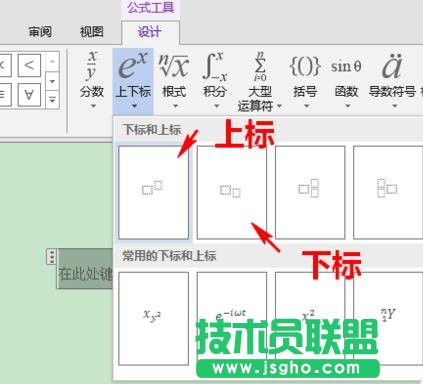Choose the subscript template

[x=232, y=192]
